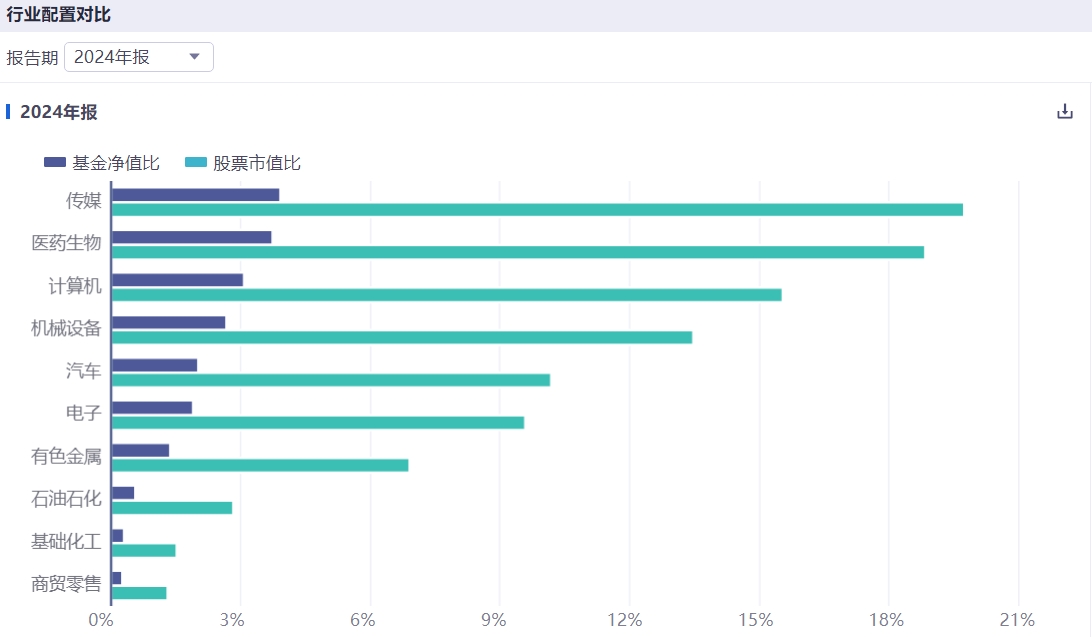Click the 石油石化 股票市值比 bar

171,507
